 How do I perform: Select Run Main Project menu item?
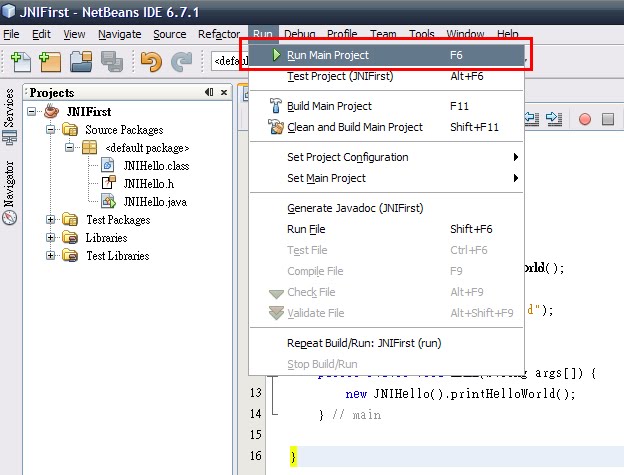click(386, 55)
